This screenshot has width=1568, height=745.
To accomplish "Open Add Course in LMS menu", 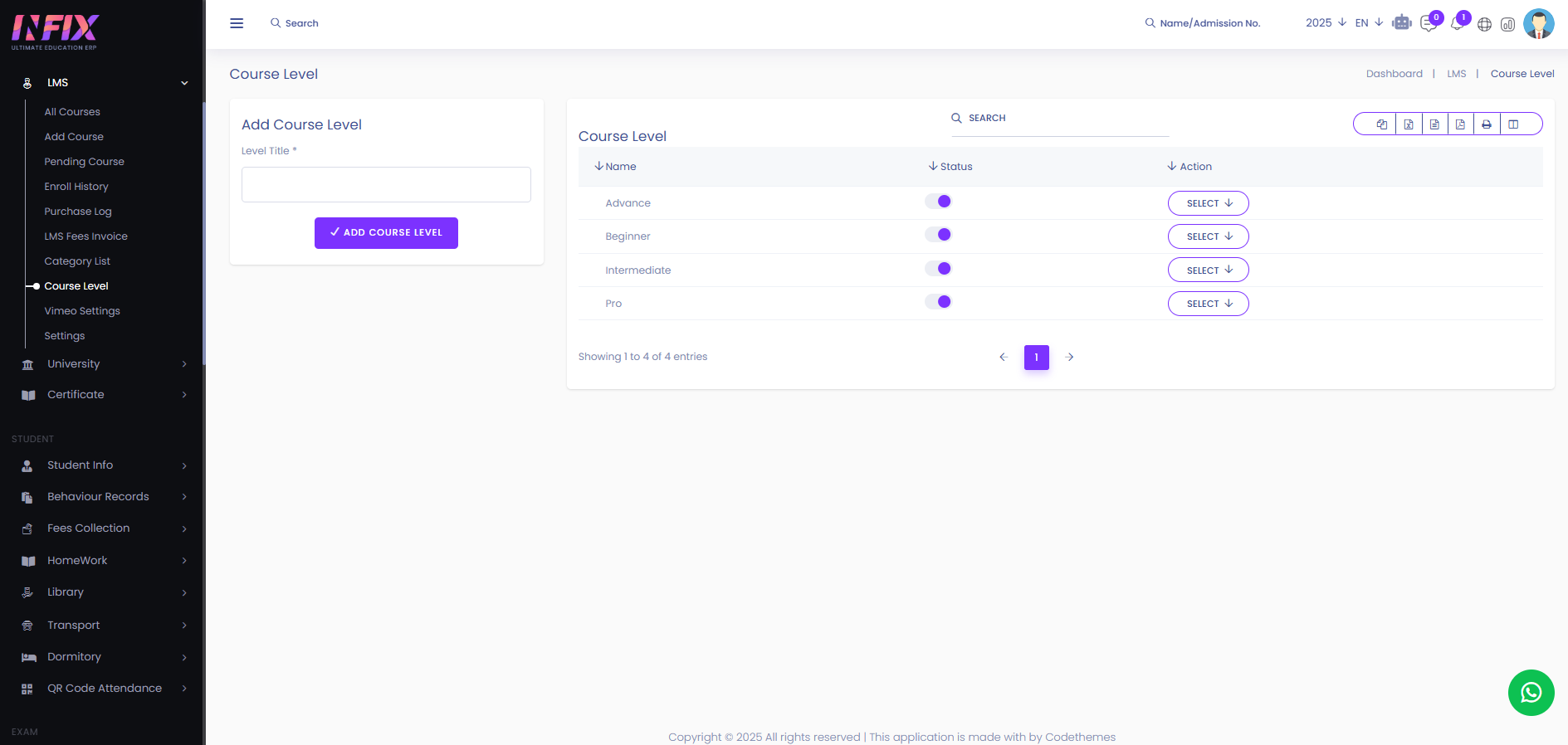I will [74, 137].
